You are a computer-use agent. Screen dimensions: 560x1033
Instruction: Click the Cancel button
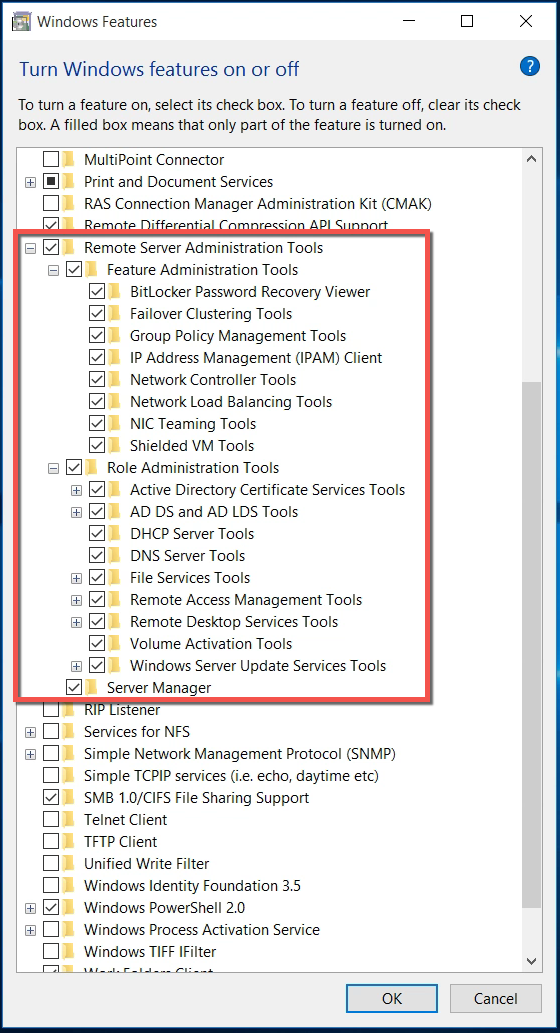pyautogui.click(x=495, y=998)
